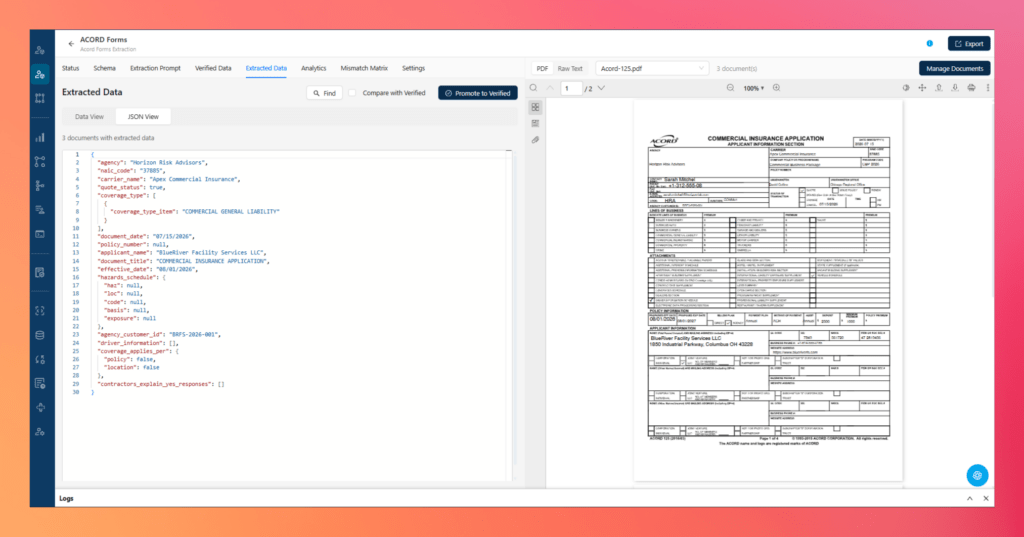
Task: Switch to the Schema tab
Action: point(104,69)
